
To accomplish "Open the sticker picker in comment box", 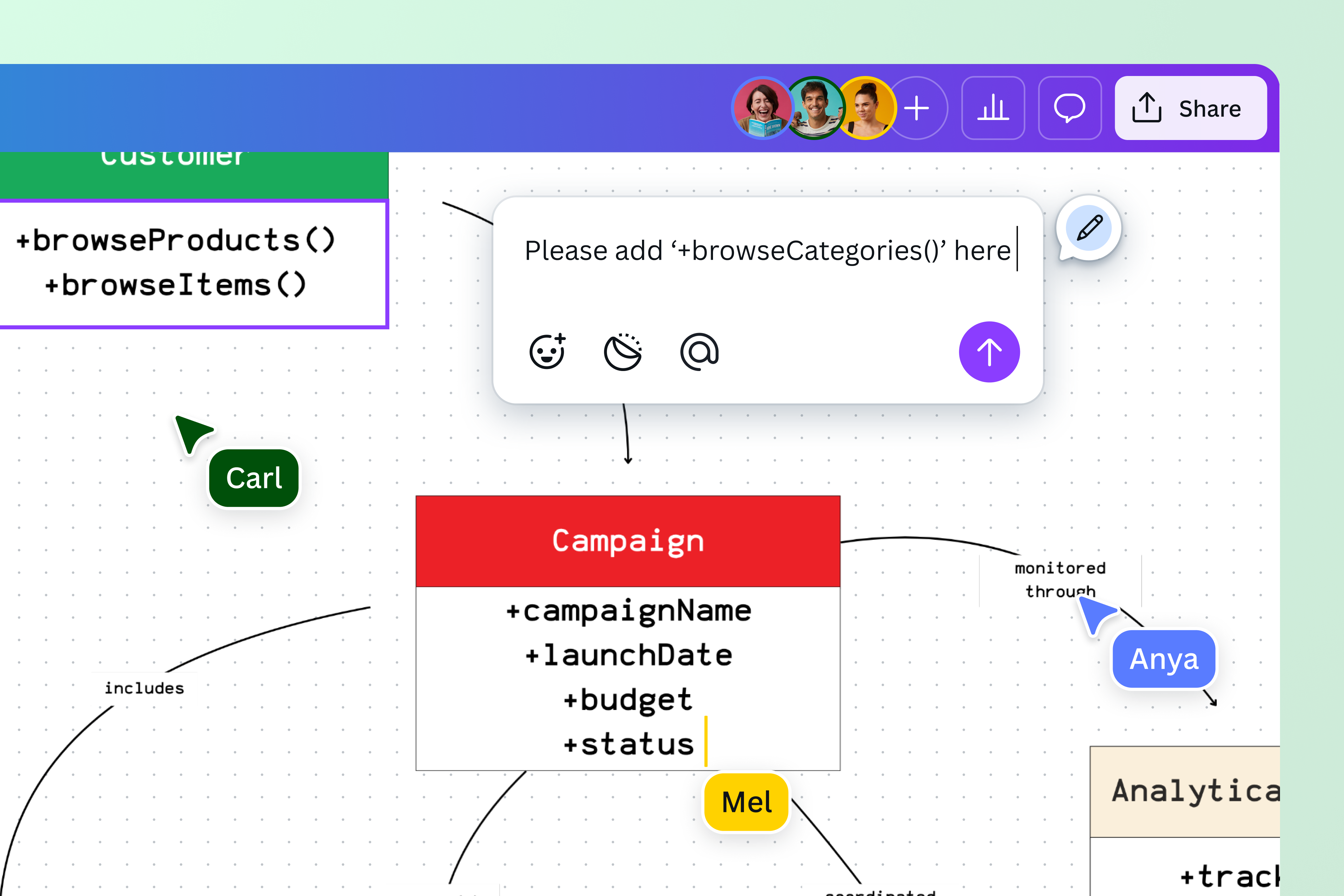I will coord(623,352).
